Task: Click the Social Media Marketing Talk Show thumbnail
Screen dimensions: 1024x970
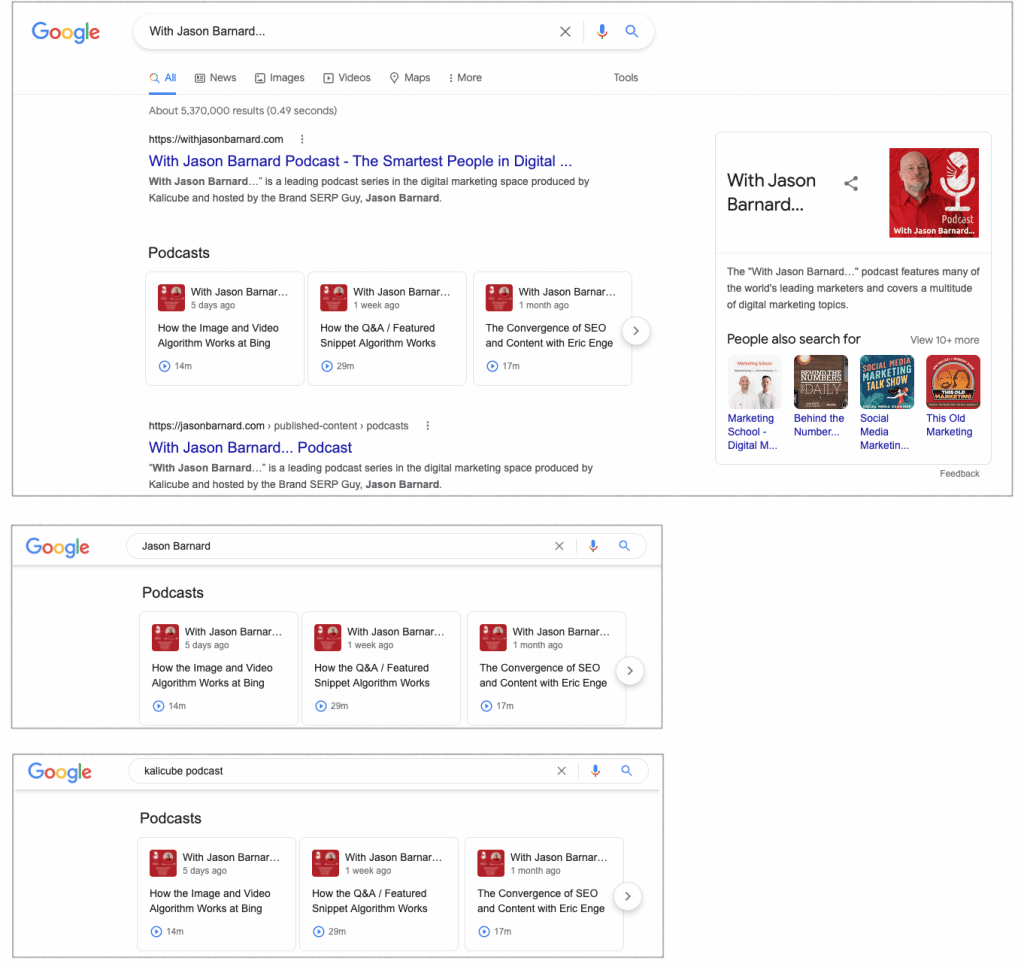Action: click(887, 382)
